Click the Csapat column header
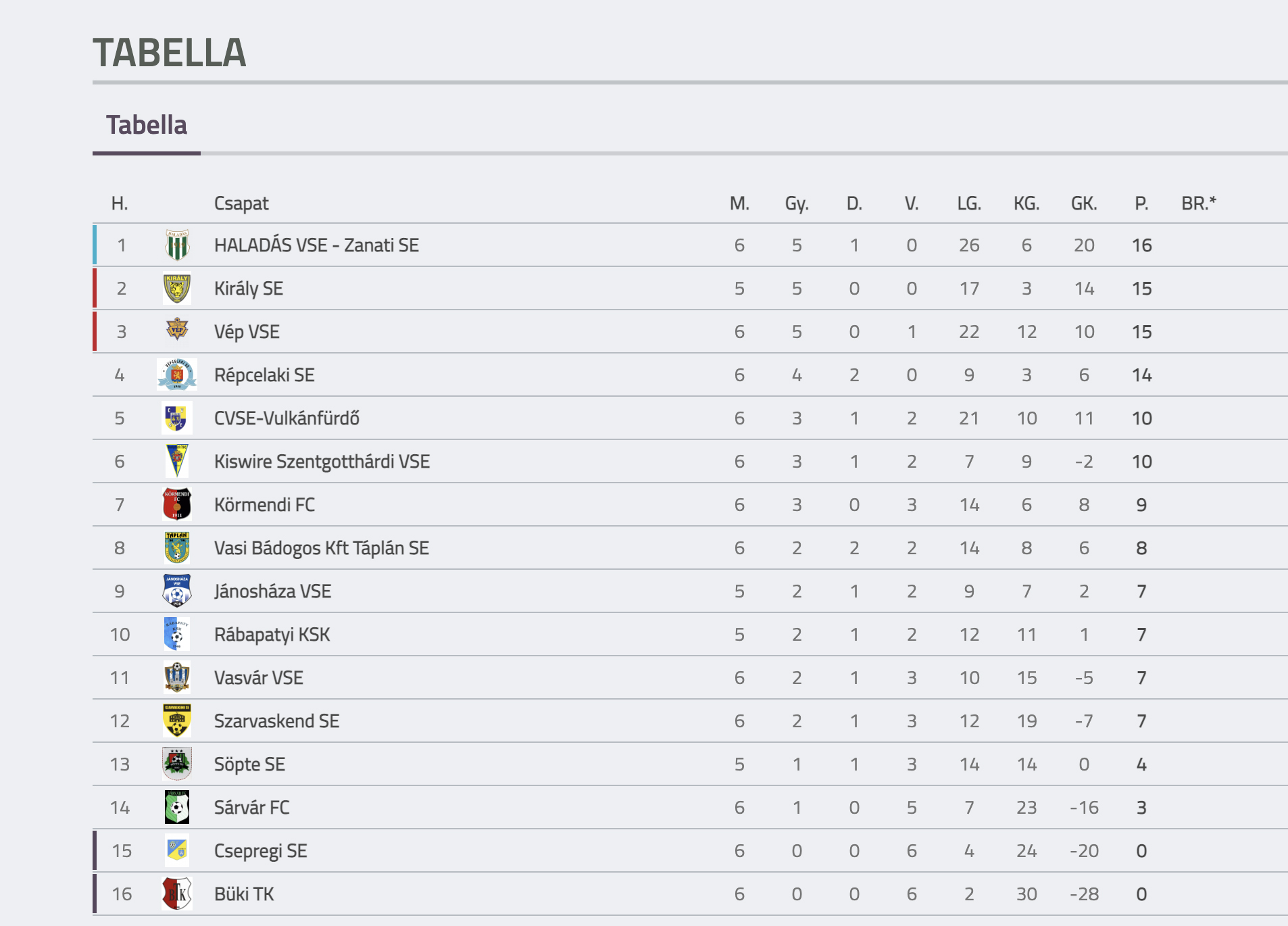This screenshot has height=926, width=1288. click(x=241, y=203)
